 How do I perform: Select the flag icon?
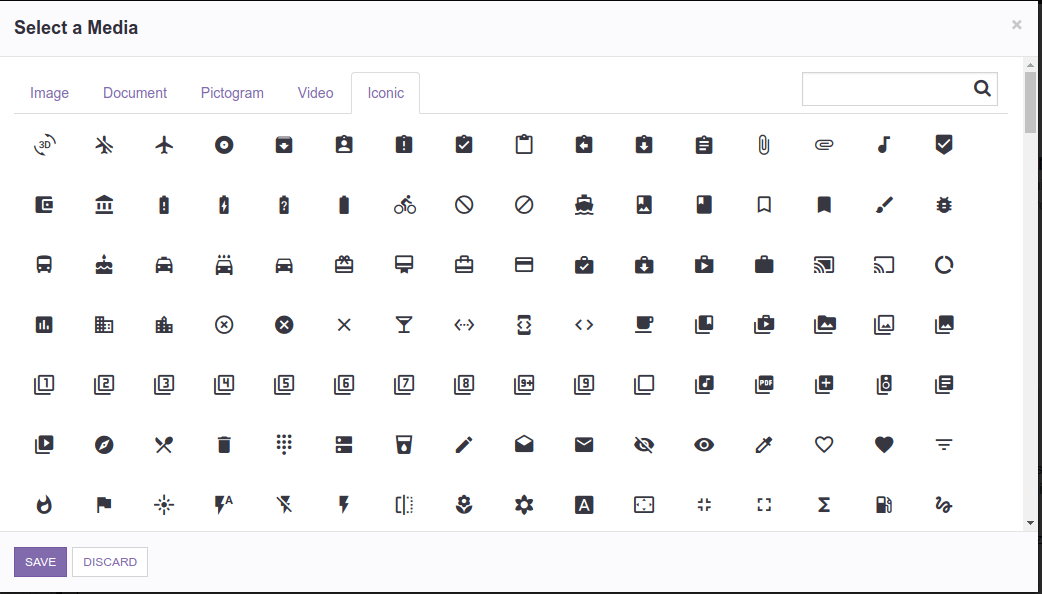click(x=104, y=505)
